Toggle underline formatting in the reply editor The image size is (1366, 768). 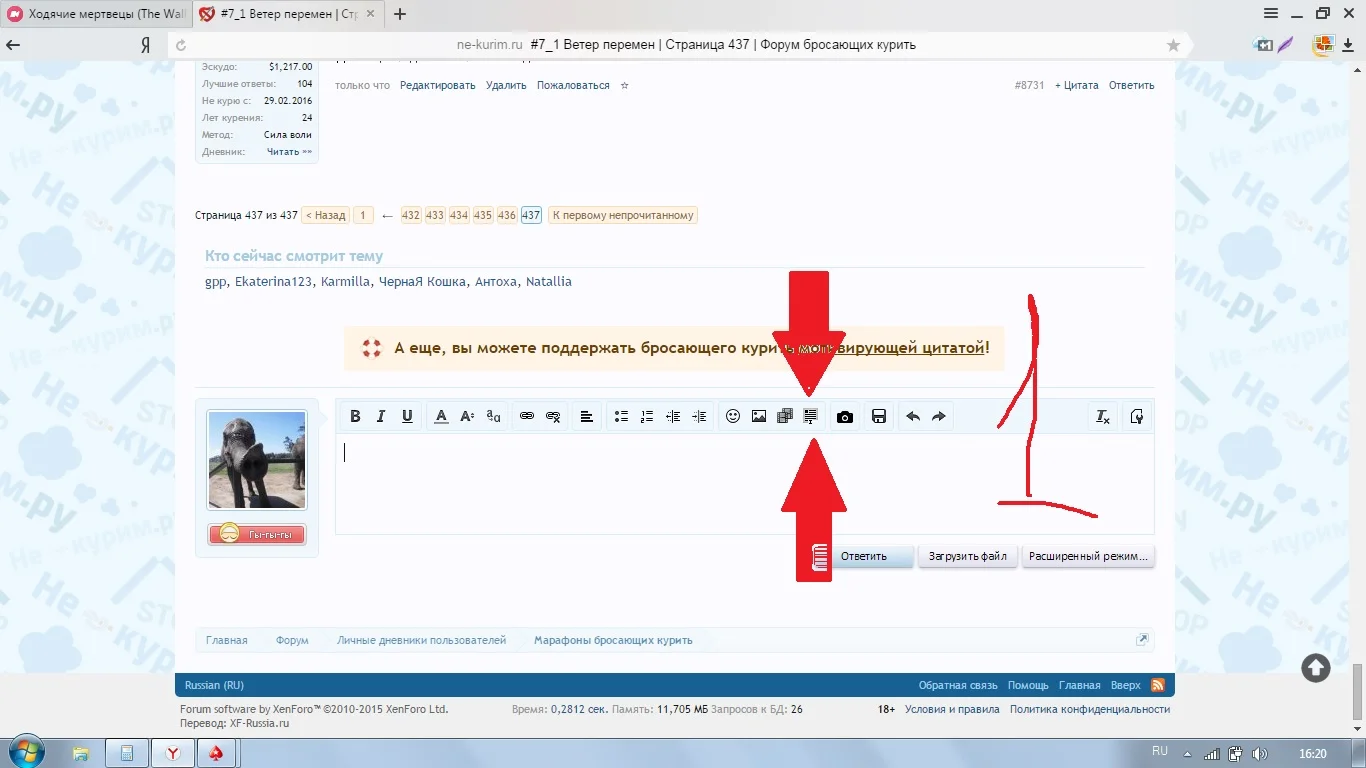pos(407,417)
